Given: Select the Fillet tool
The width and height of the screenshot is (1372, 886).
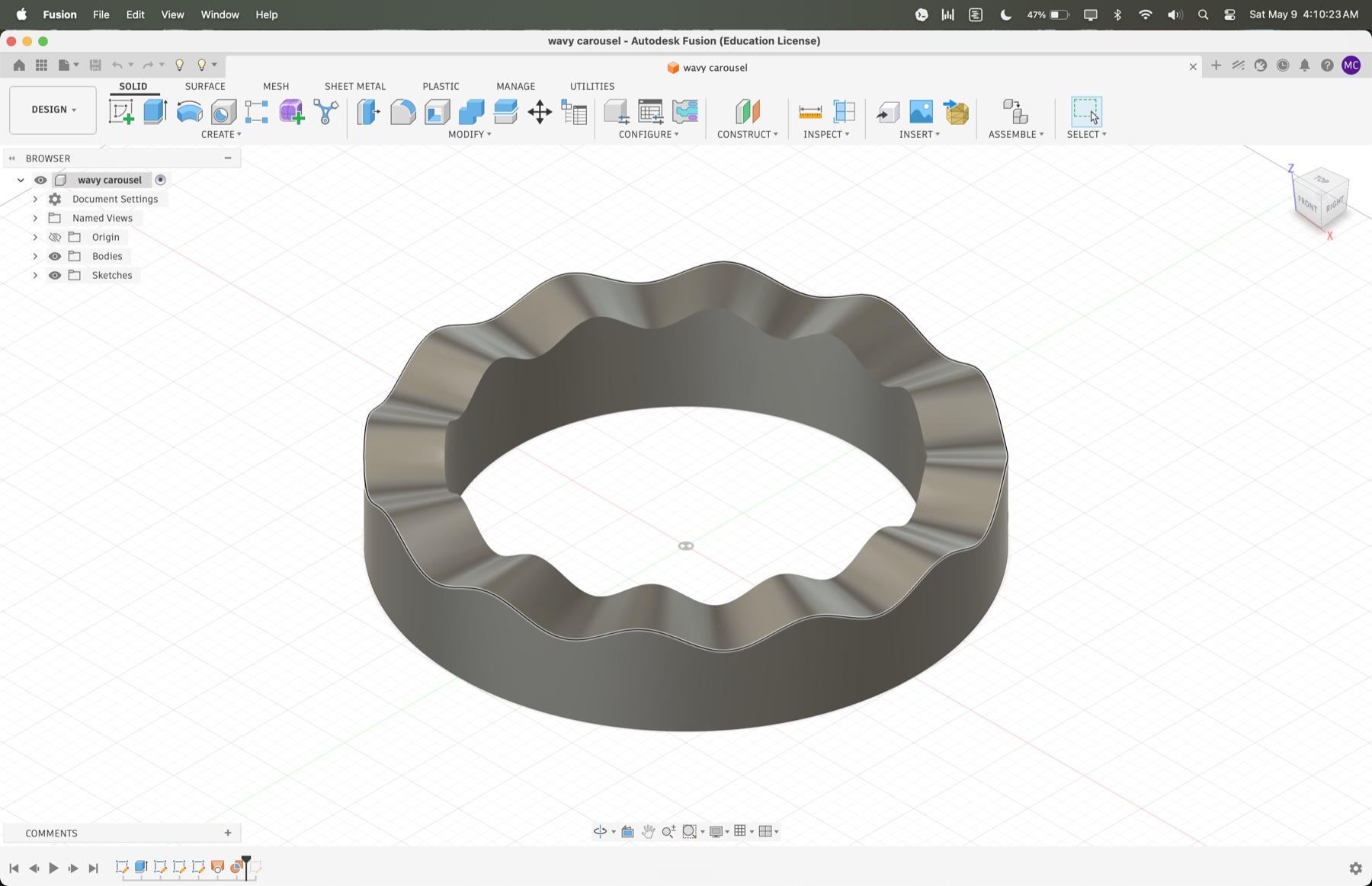Looking at the screenshot, I should coord(403,112).
